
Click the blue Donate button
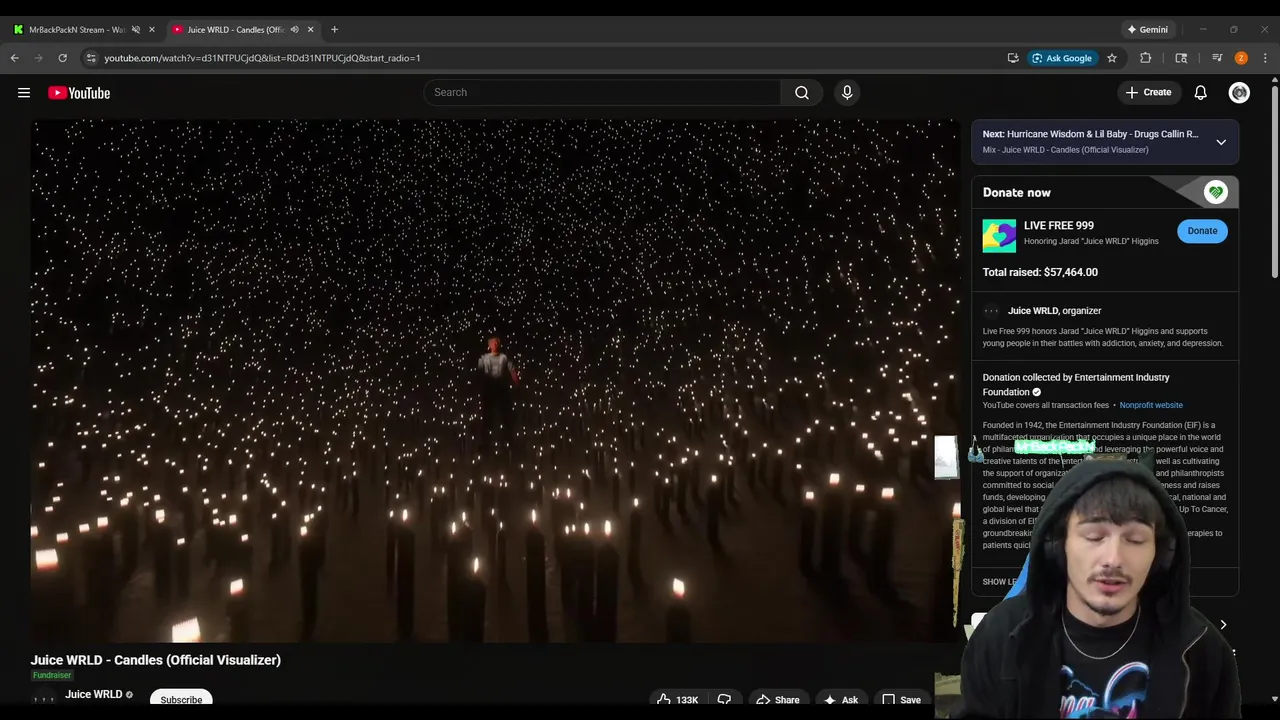[1202, 231]
